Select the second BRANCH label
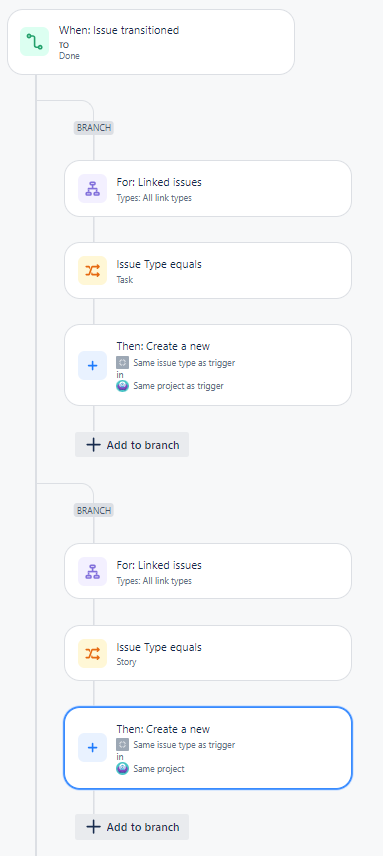 (94, 510)
